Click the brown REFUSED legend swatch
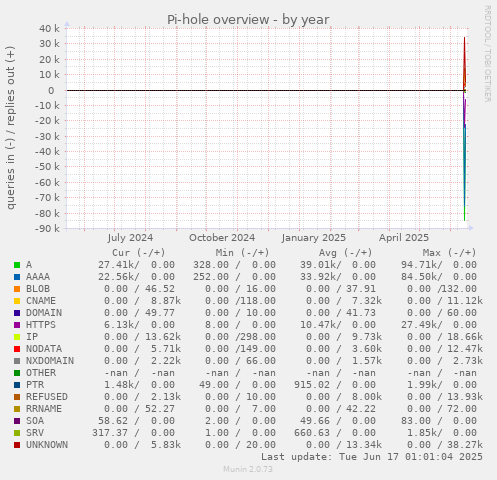 click(x=17, y=397)
